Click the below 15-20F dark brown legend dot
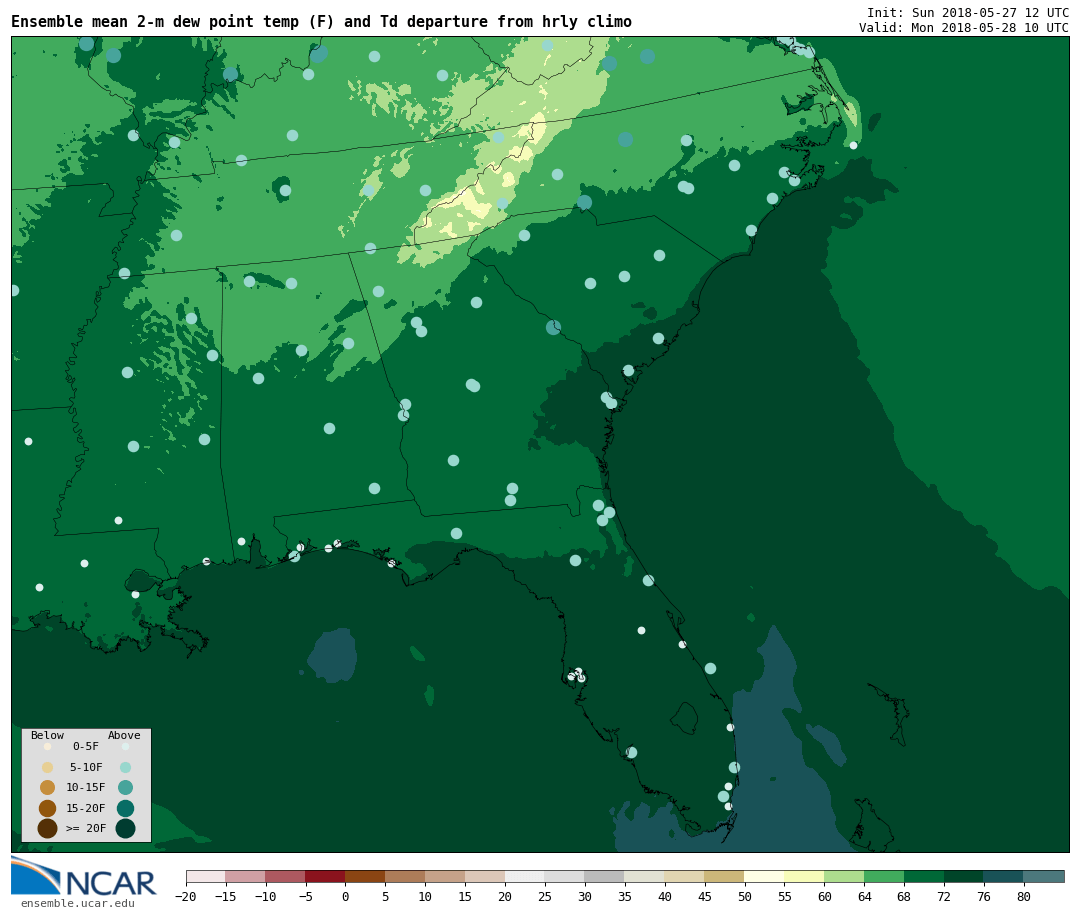This screenshot has width=1080, height=915. click(x=48, y=808)
